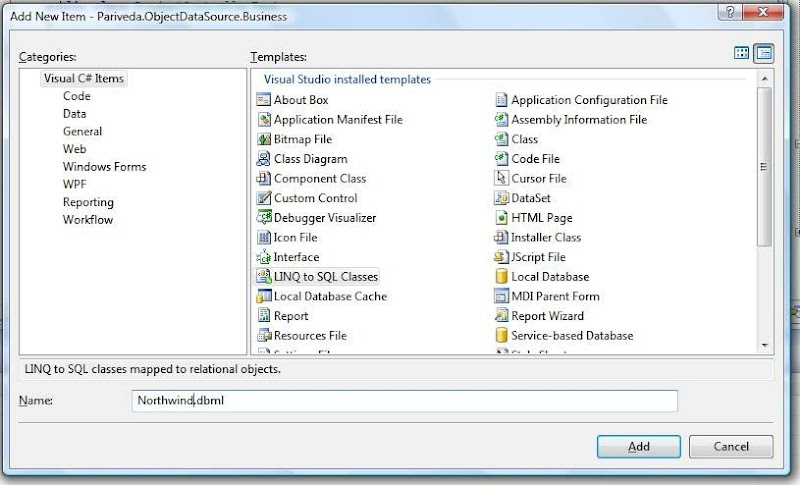Close the Add New Item dialog
Viewport: 800px width, 485px height.
763,12
